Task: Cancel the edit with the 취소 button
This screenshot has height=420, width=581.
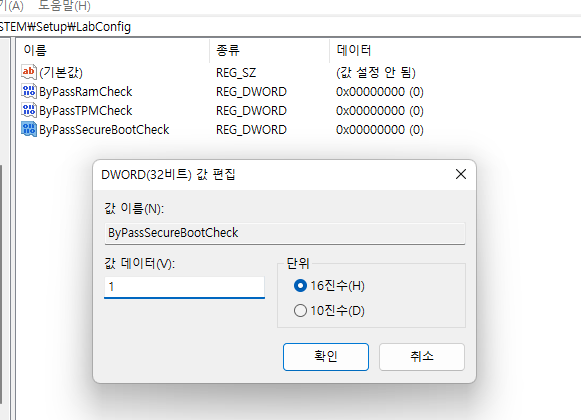Action: point(422,357)
